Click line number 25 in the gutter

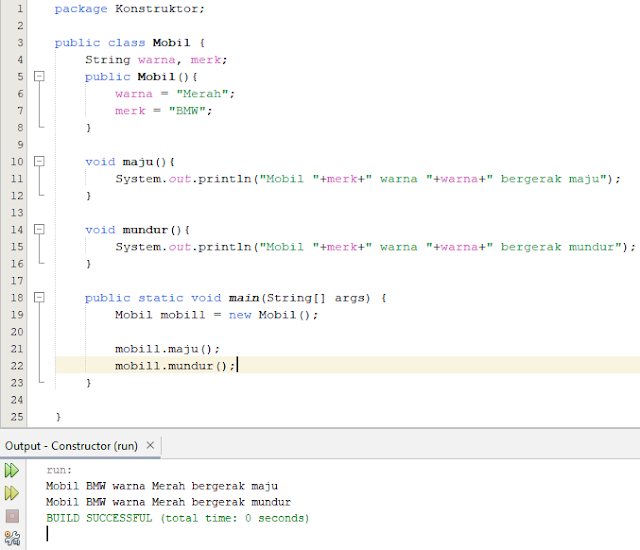[x=17, y=417]
